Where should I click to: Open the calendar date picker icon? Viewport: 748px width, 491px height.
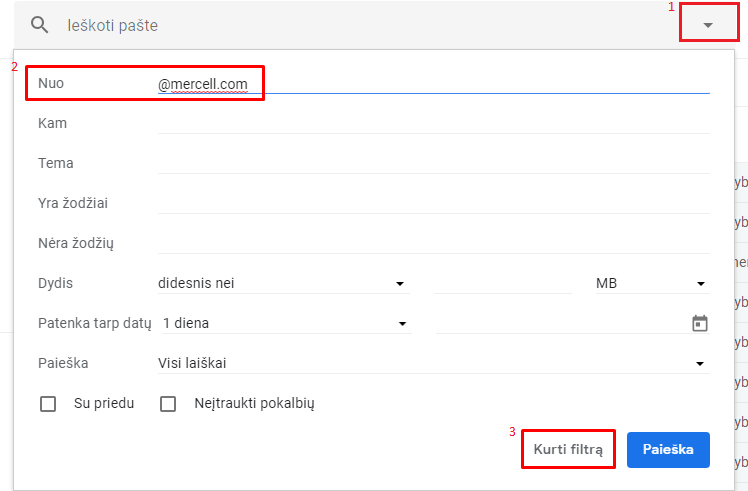700,323
